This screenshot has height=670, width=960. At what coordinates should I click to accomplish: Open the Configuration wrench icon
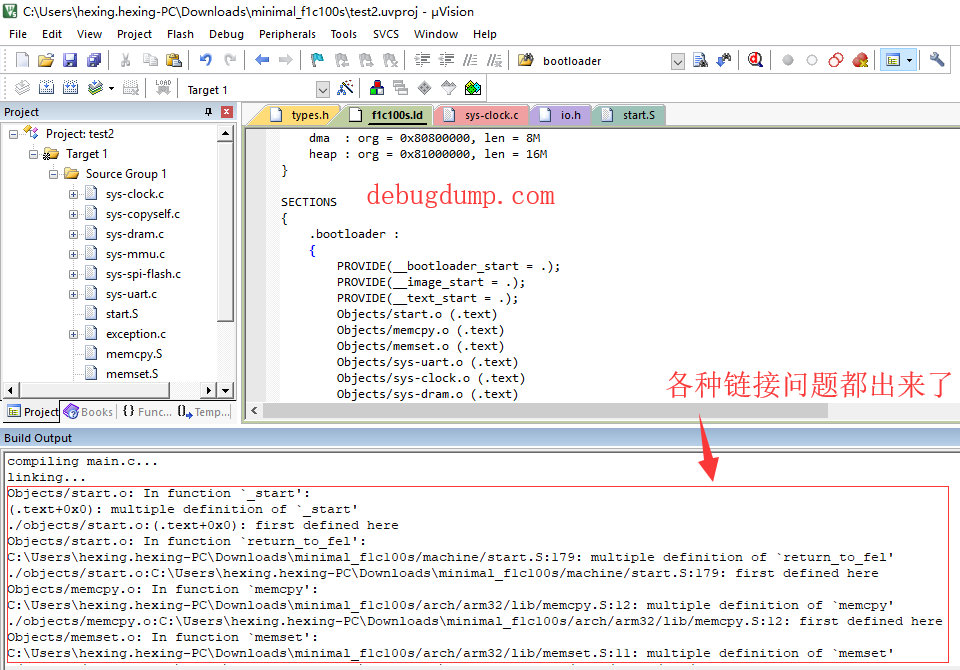click(936, 60)
